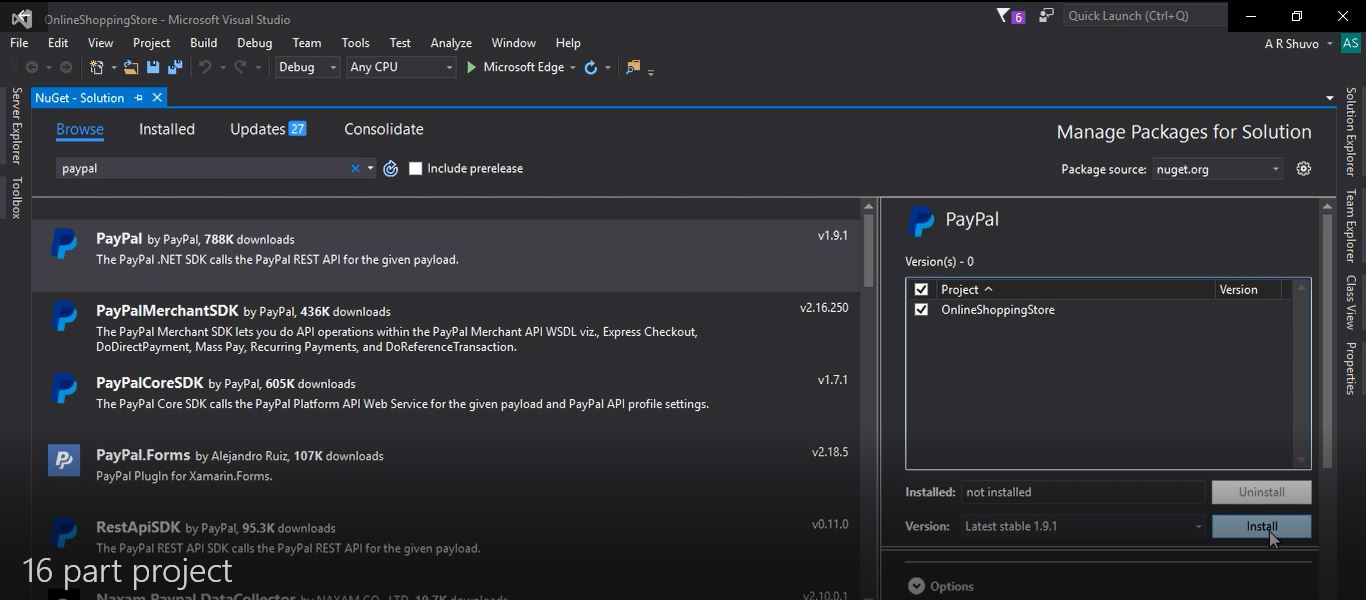
Task: Click the paypal search input field
Action: pyautogui.click(x=203, y=169)
